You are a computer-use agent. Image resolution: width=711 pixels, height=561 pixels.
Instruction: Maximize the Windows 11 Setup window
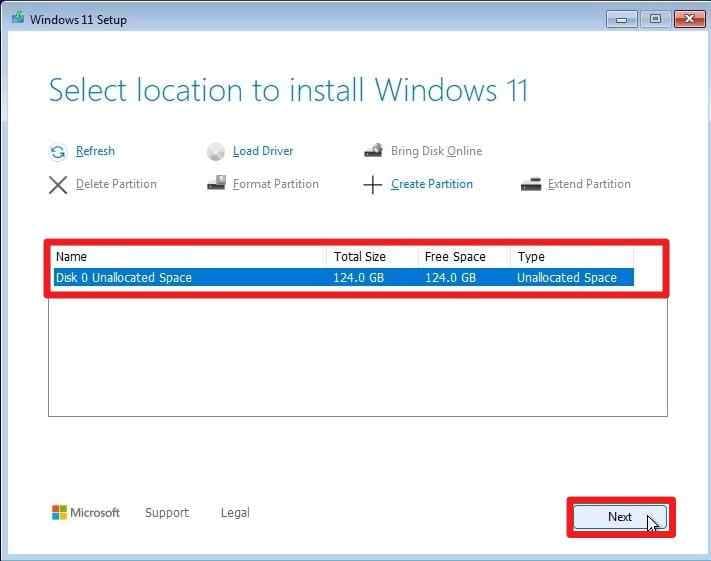(x=655, y=19)
